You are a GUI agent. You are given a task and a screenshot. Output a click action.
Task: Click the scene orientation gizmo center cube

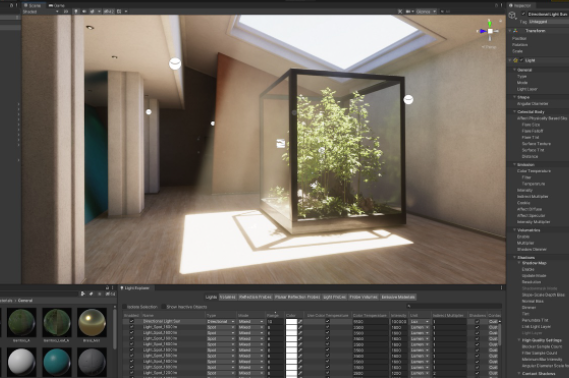coord(490,31)
